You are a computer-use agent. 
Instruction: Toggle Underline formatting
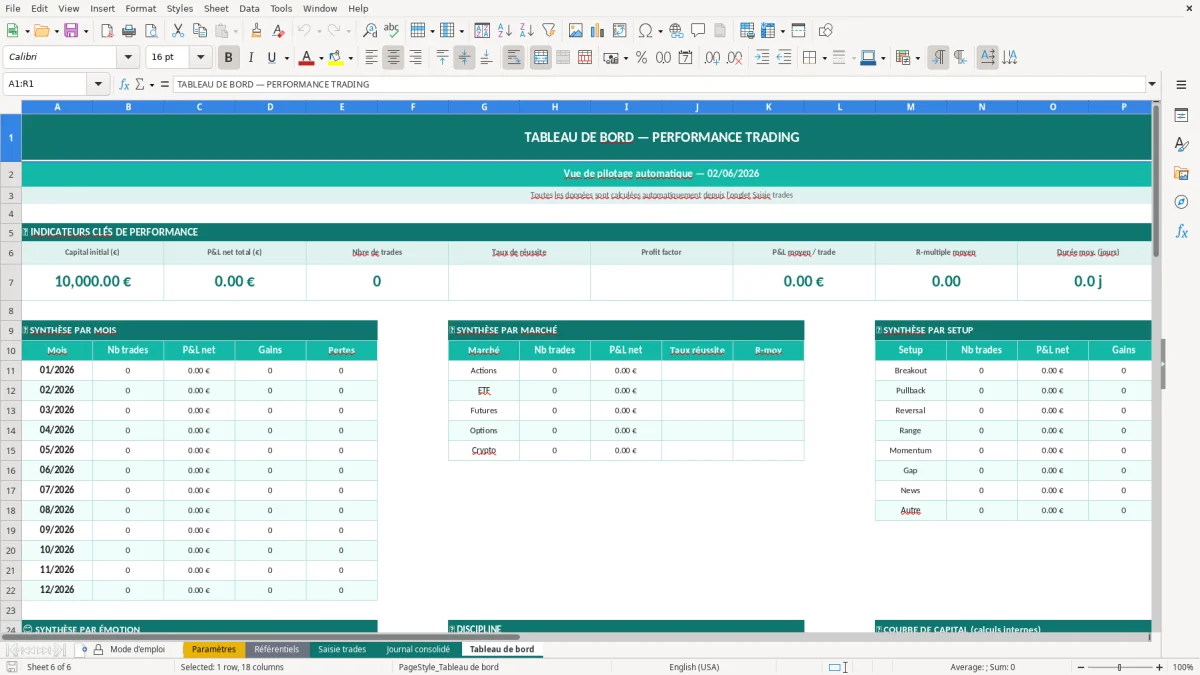(x=271, y=58)
